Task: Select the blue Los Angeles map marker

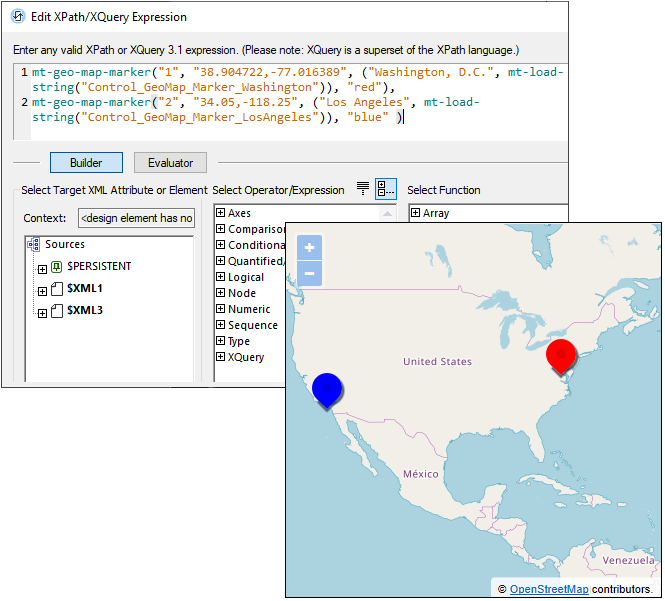Action: (x=327, y=389)
